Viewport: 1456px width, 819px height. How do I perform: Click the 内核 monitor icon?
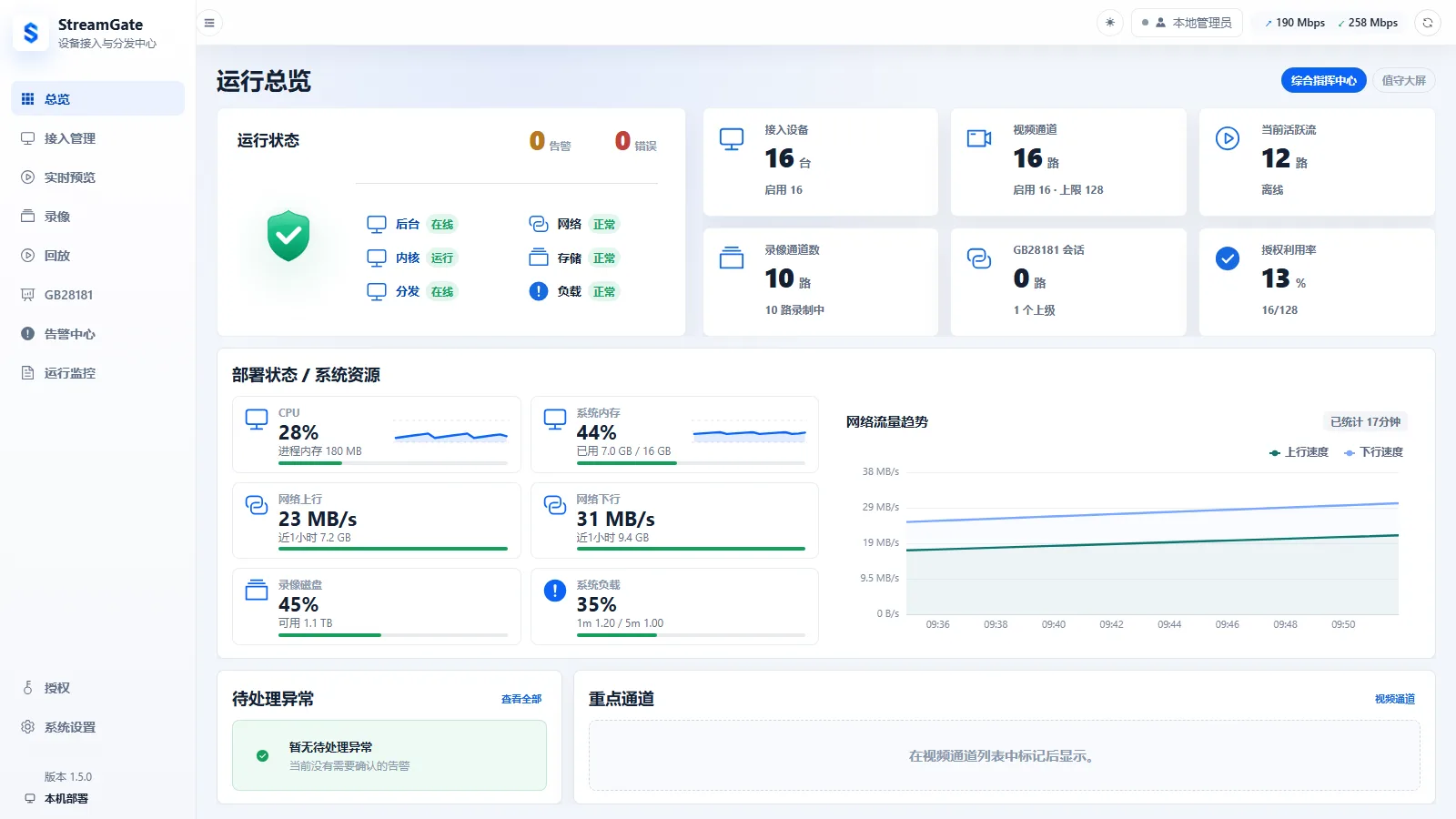tap(377, 258)
